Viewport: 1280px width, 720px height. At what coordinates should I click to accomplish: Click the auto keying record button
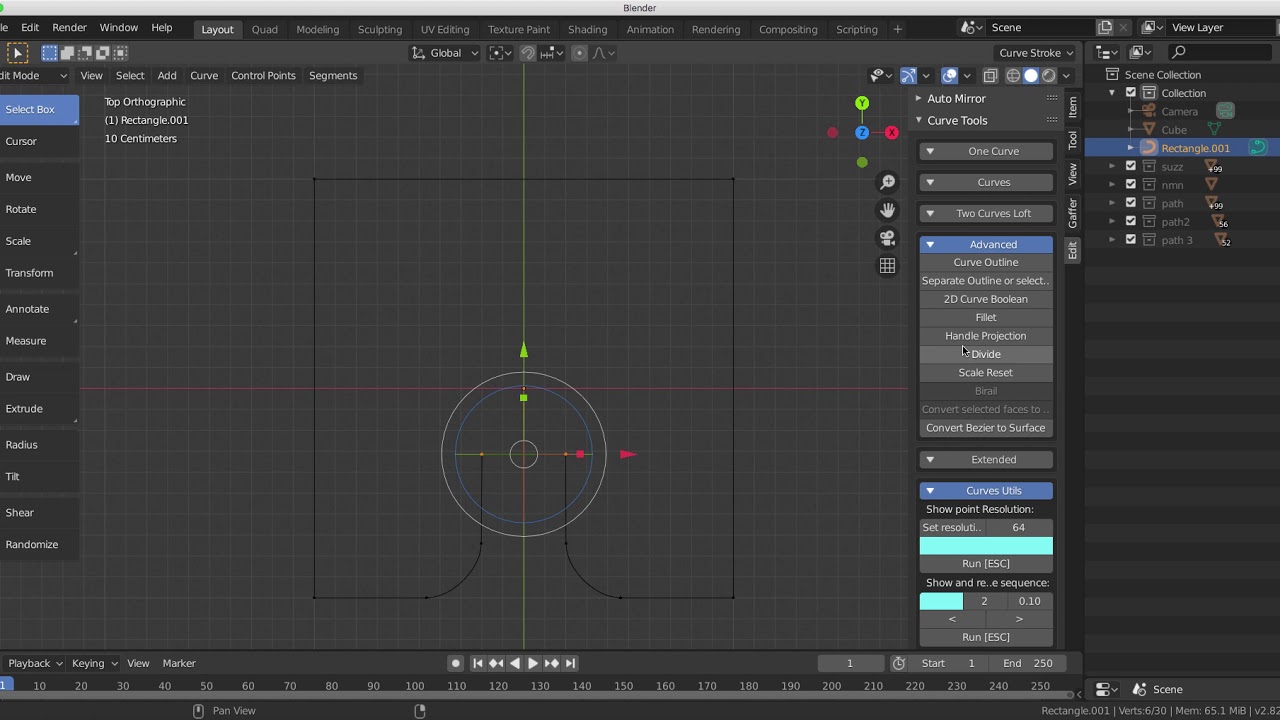click(456, 663)
